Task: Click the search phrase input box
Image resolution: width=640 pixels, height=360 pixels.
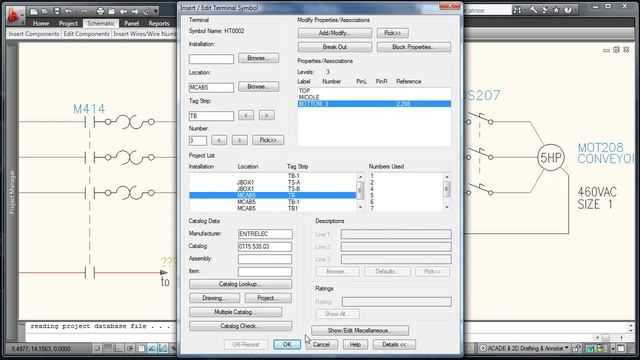Action: click(487, 10)
